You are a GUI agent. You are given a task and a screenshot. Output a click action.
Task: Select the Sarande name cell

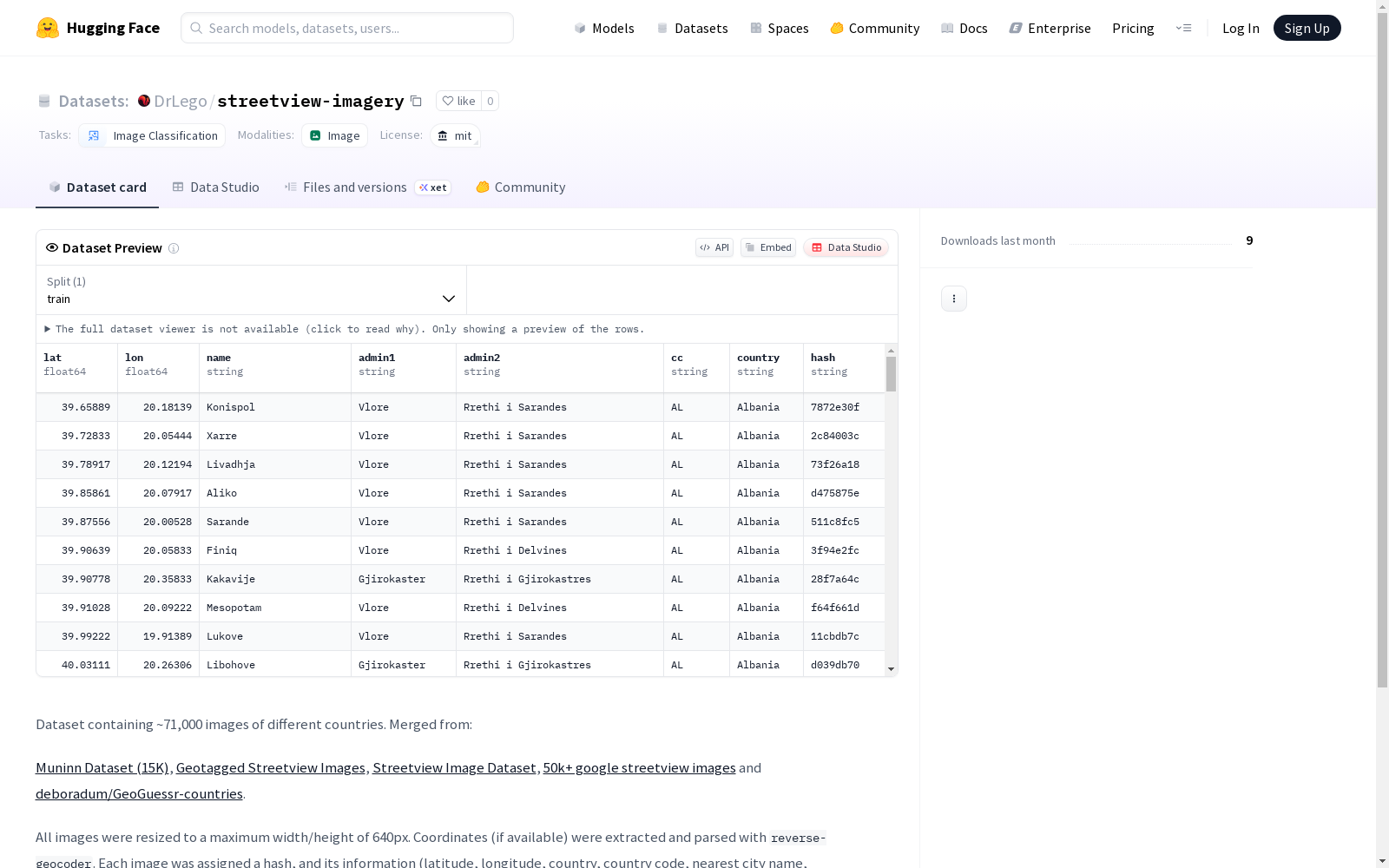click(275, 522)
